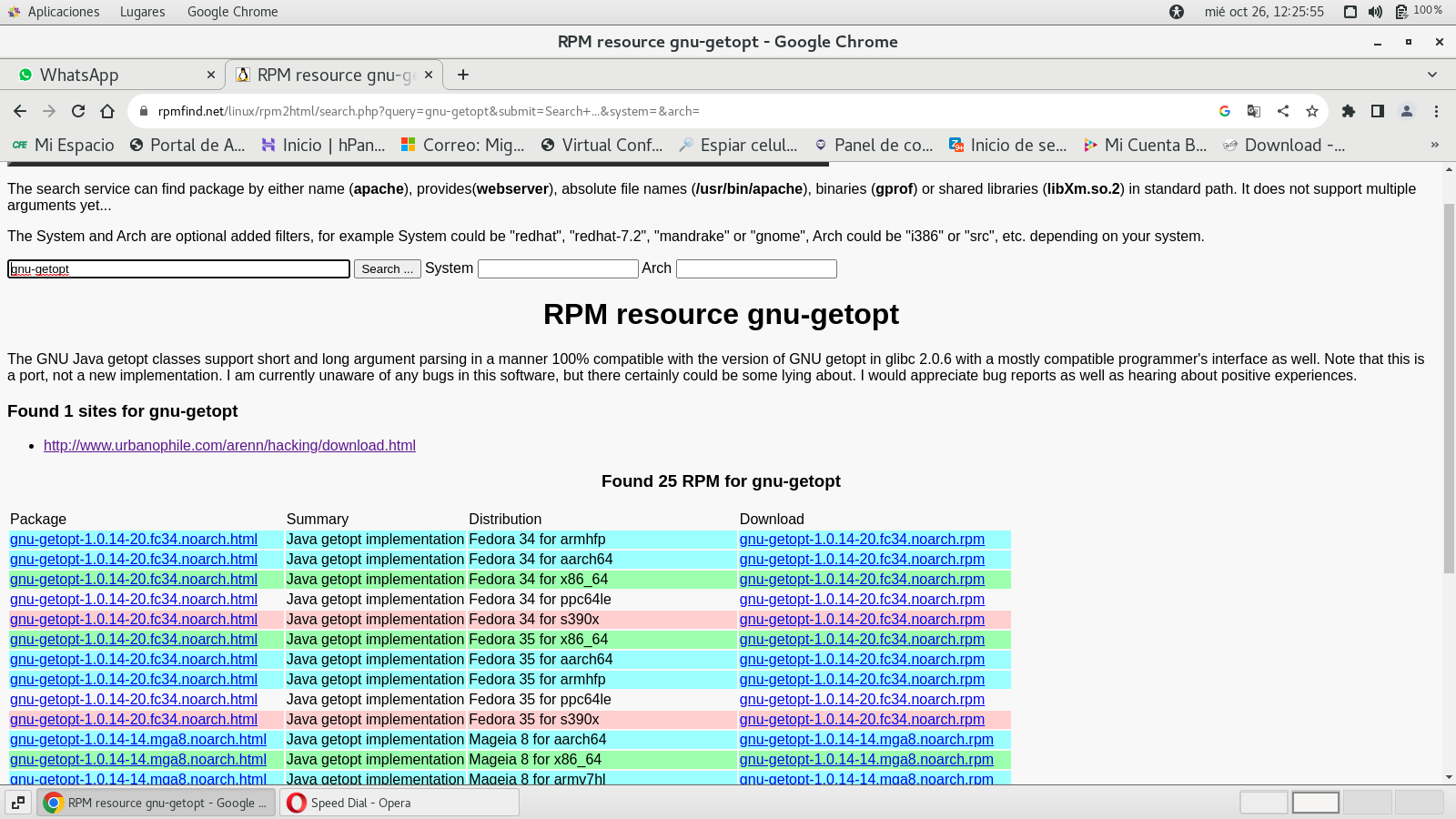This screenshot has width=1456, height=819.
Task: Open the urbanophile.com download link
Action: click(229, 445)
